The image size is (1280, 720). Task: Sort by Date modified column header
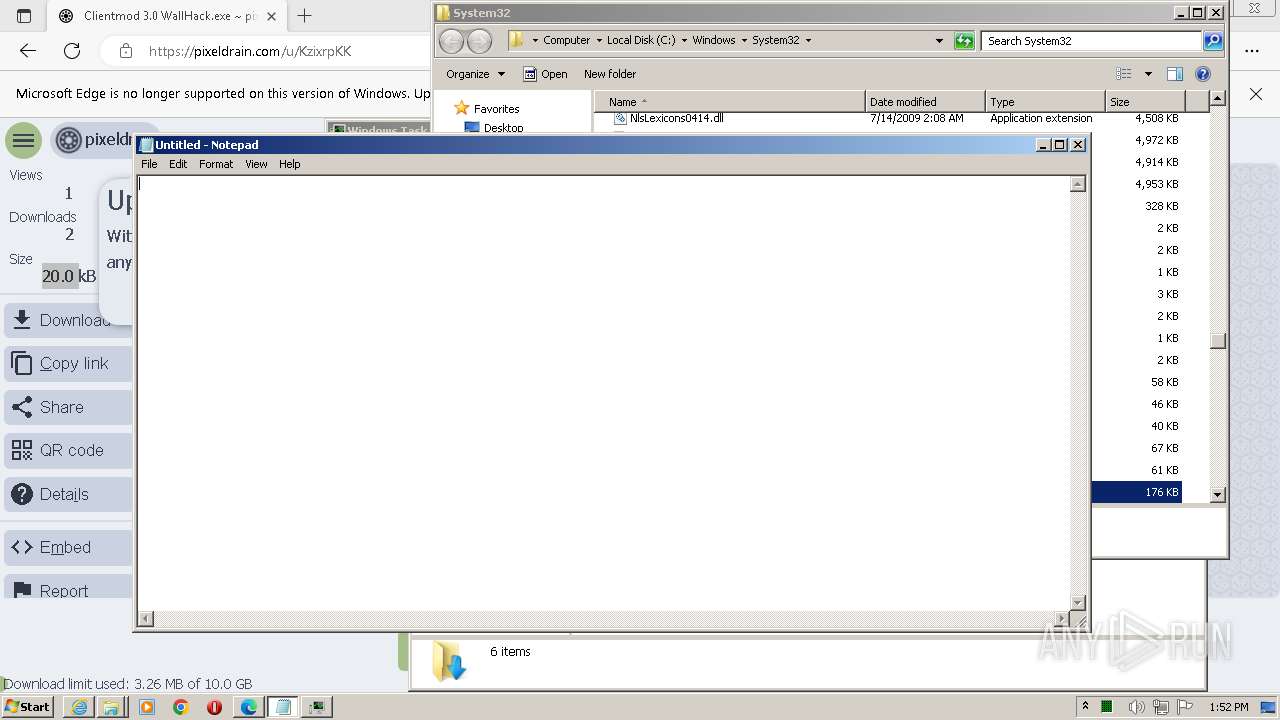[x=925, y=101]
